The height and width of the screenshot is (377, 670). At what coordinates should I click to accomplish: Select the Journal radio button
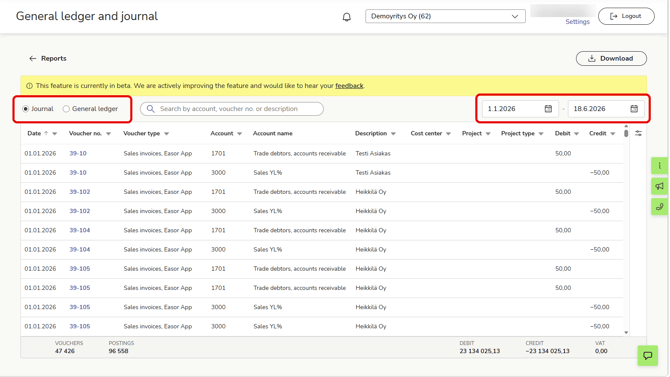pos(26,109)
